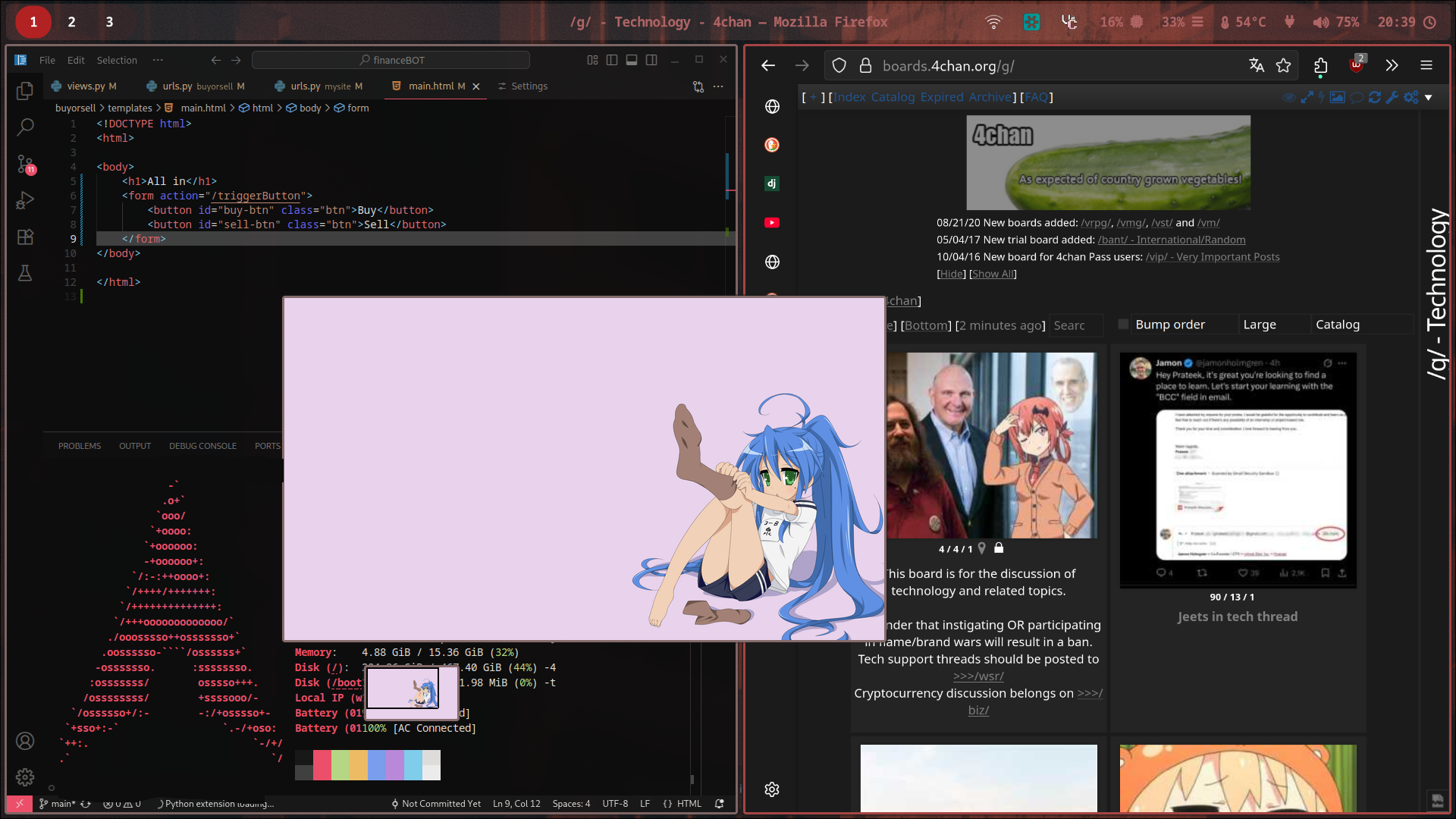Open the Archive link on 4chan
This screenshot has width=1456, height=819.
[x=990, y=97]
